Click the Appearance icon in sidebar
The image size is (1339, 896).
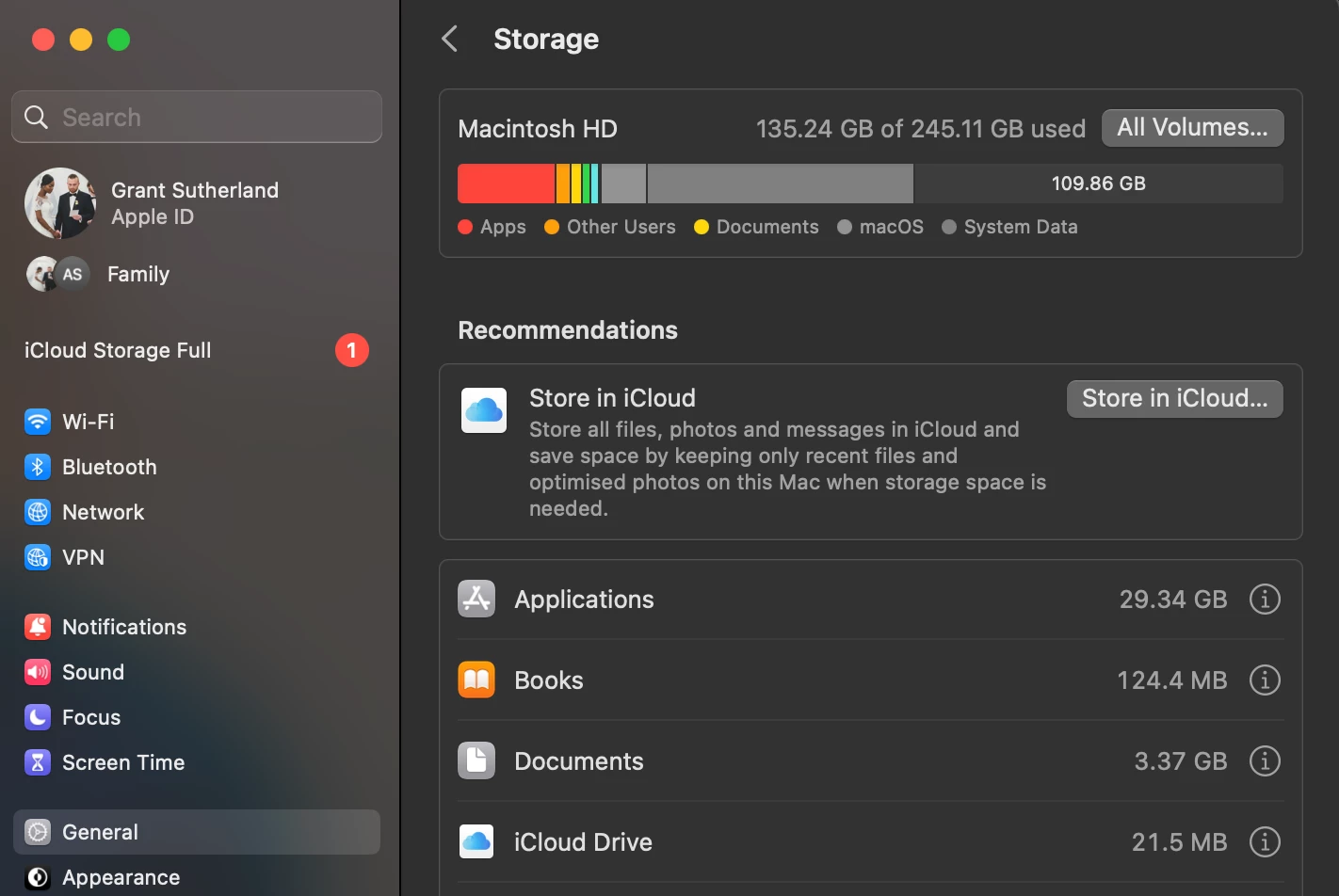(x=38, y=877)
